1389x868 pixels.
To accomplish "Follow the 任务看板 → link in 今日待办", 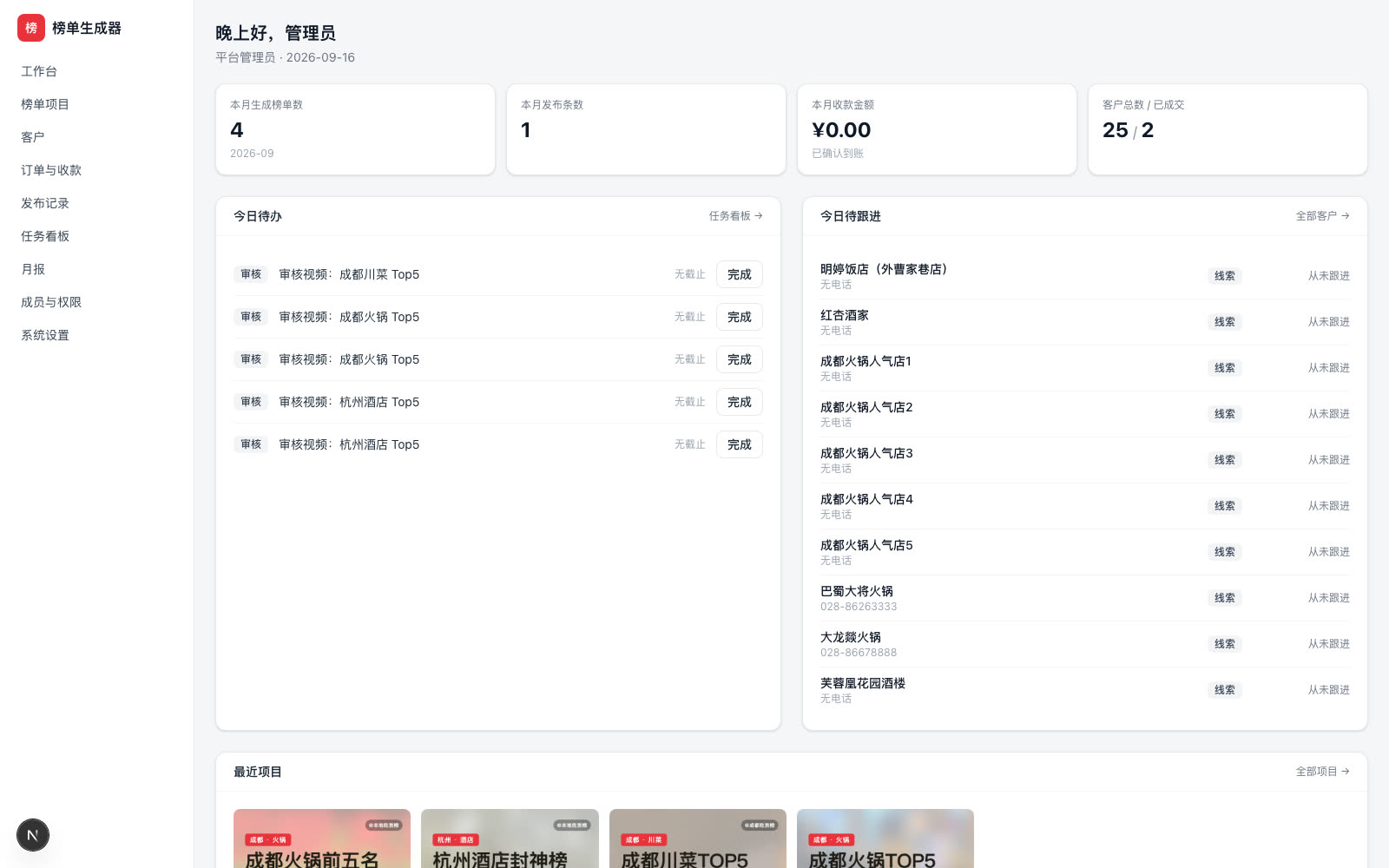I will tap(735, 216).
